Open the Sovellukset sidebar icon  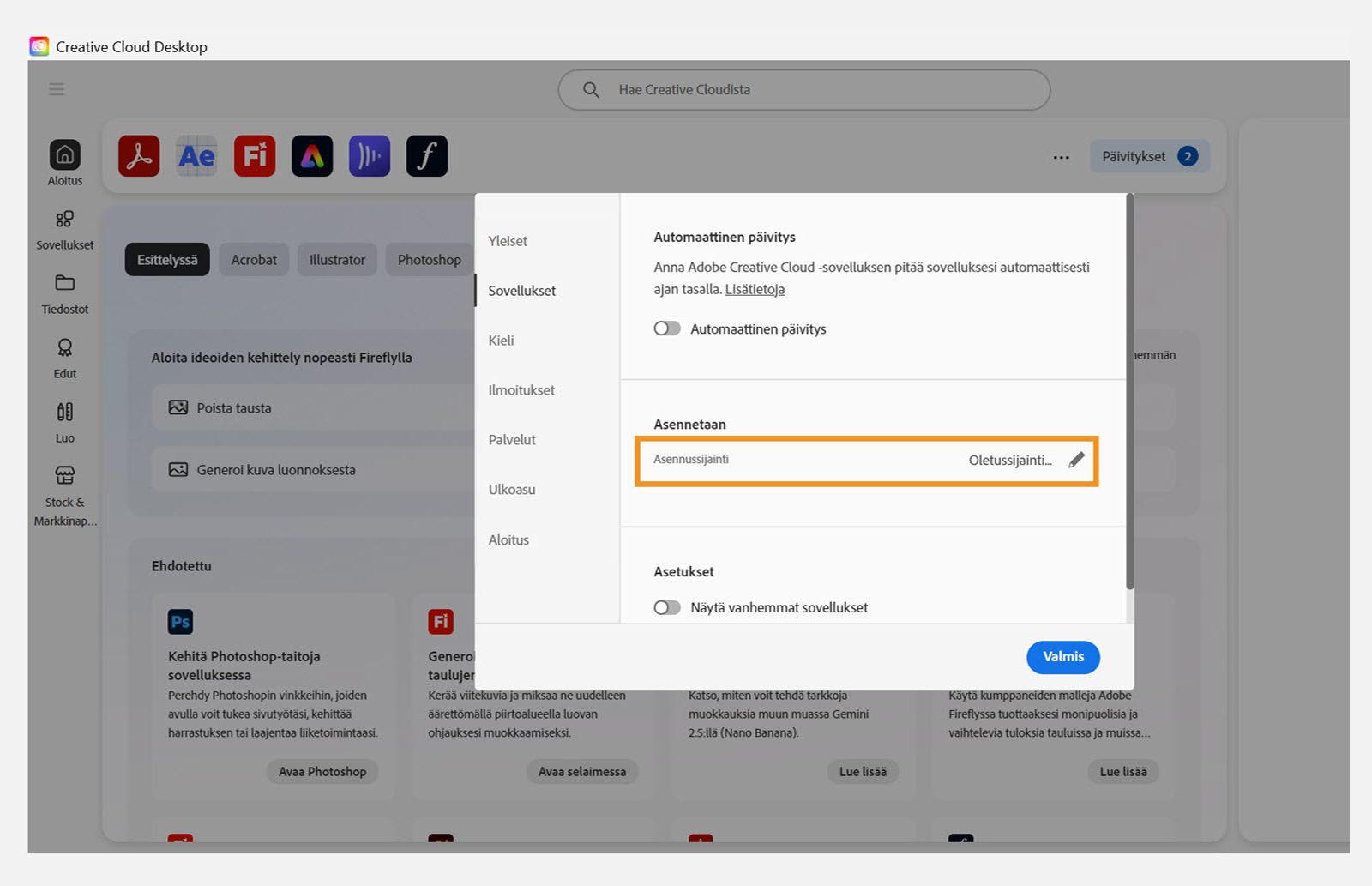64,220
